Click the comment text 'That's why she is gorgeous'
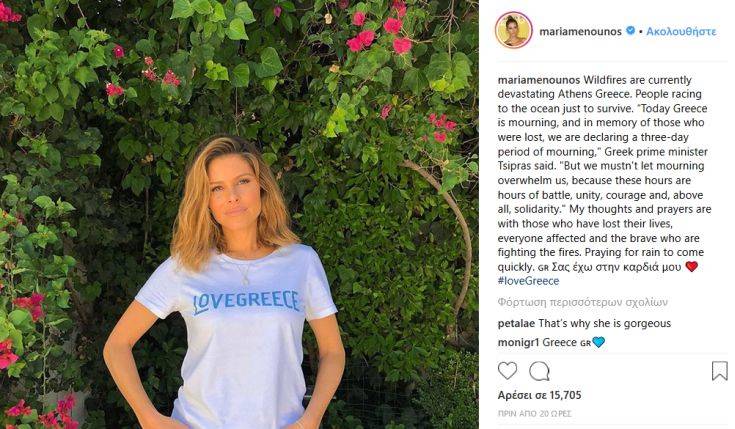This screenshot has height=429, width=735. point(605,324)
